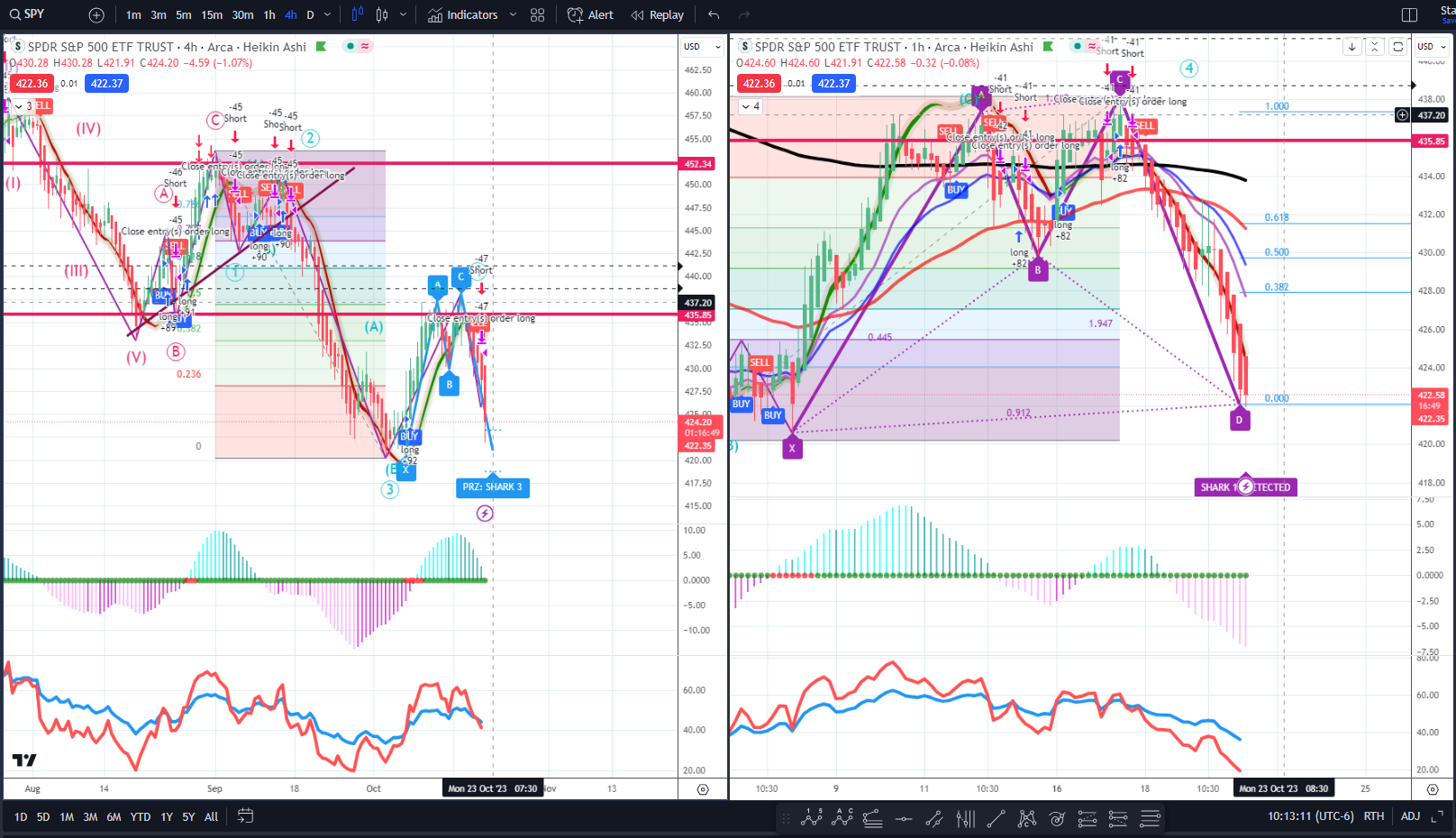This screenshot has width=1456, height=838.
Task: Open right chart axis settings gear
Action: coord(1433,789)
